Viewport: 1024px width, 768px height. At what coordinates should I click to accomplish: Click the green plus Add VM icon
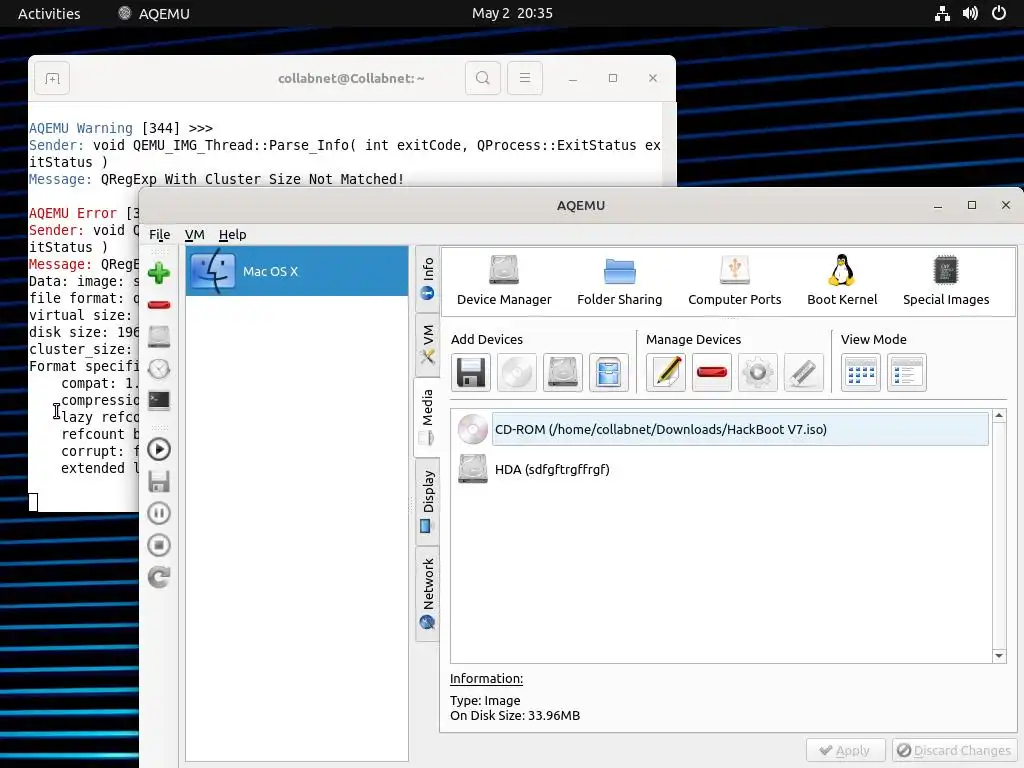(159, 273)
